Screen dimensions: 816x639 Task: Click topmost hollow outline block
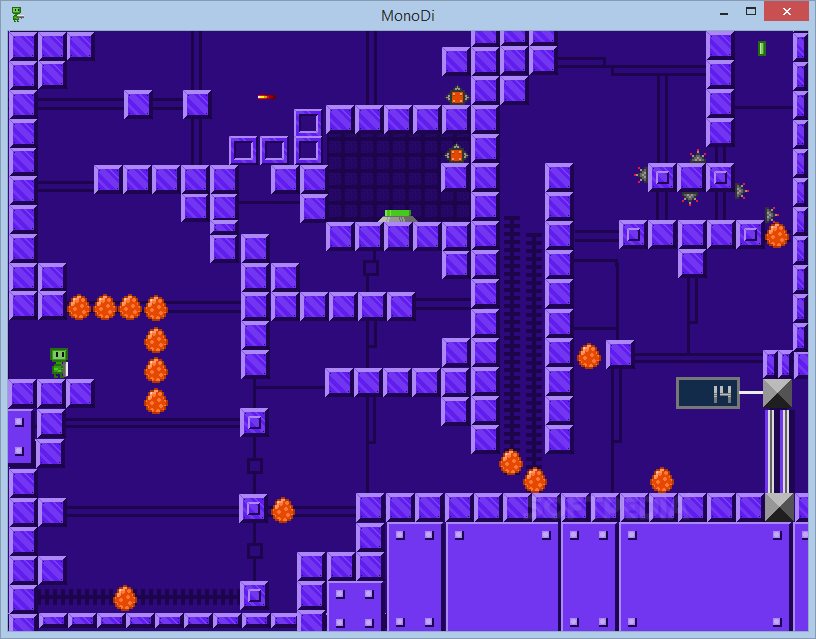(308, 123)
